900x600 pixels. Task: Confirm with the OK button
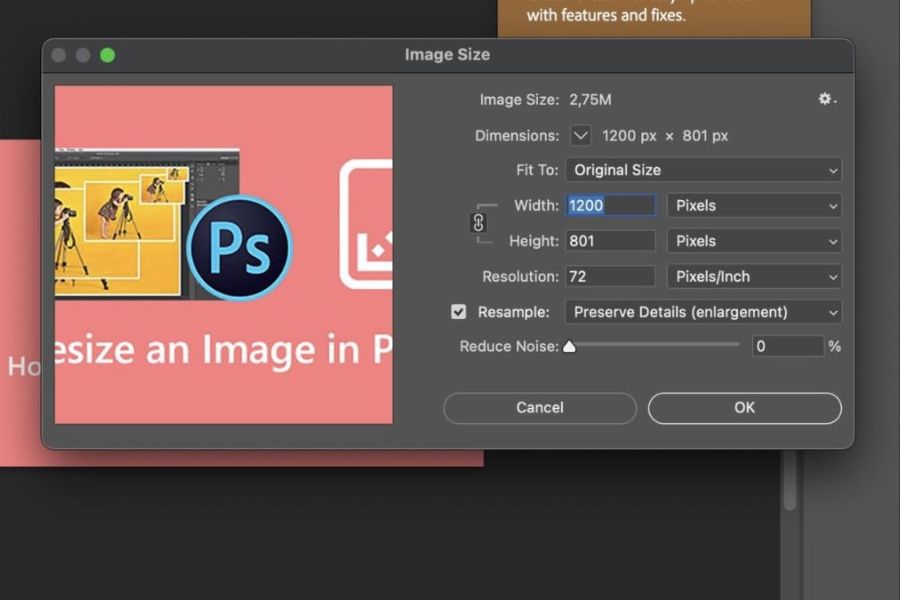(x=744, y=407)
